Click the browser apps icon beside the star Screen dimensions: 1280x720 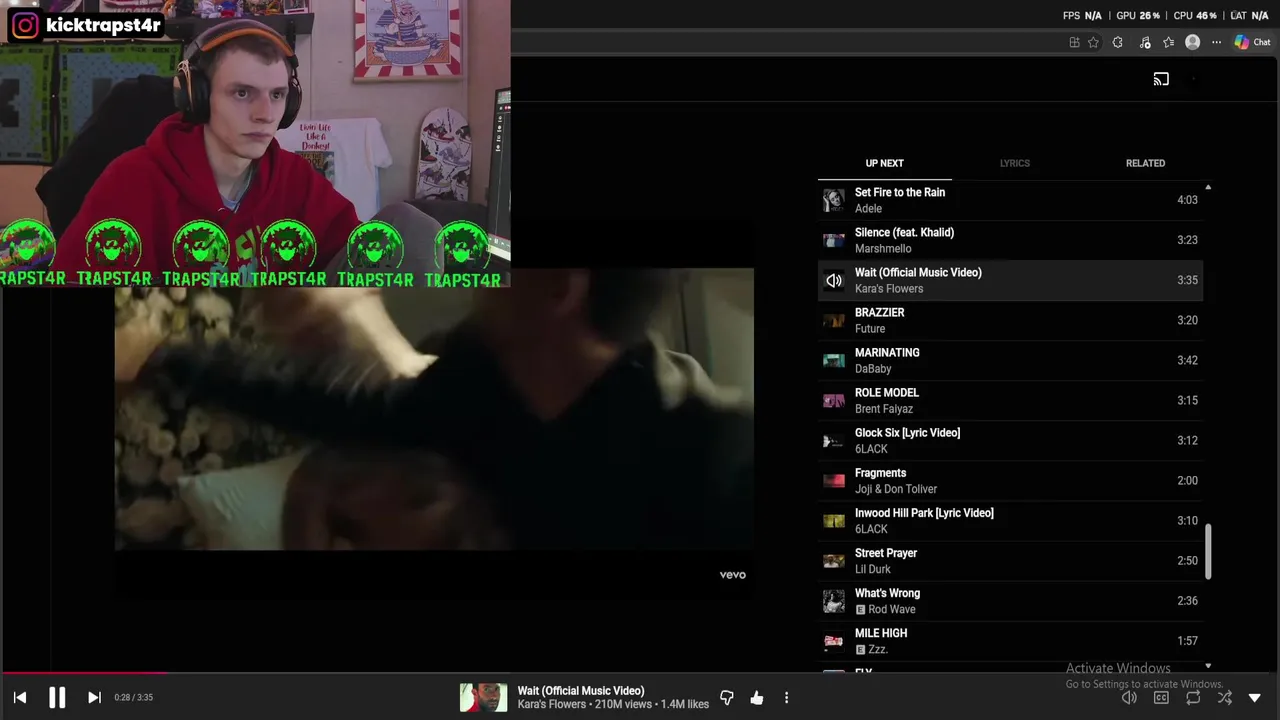(1074, 42)
